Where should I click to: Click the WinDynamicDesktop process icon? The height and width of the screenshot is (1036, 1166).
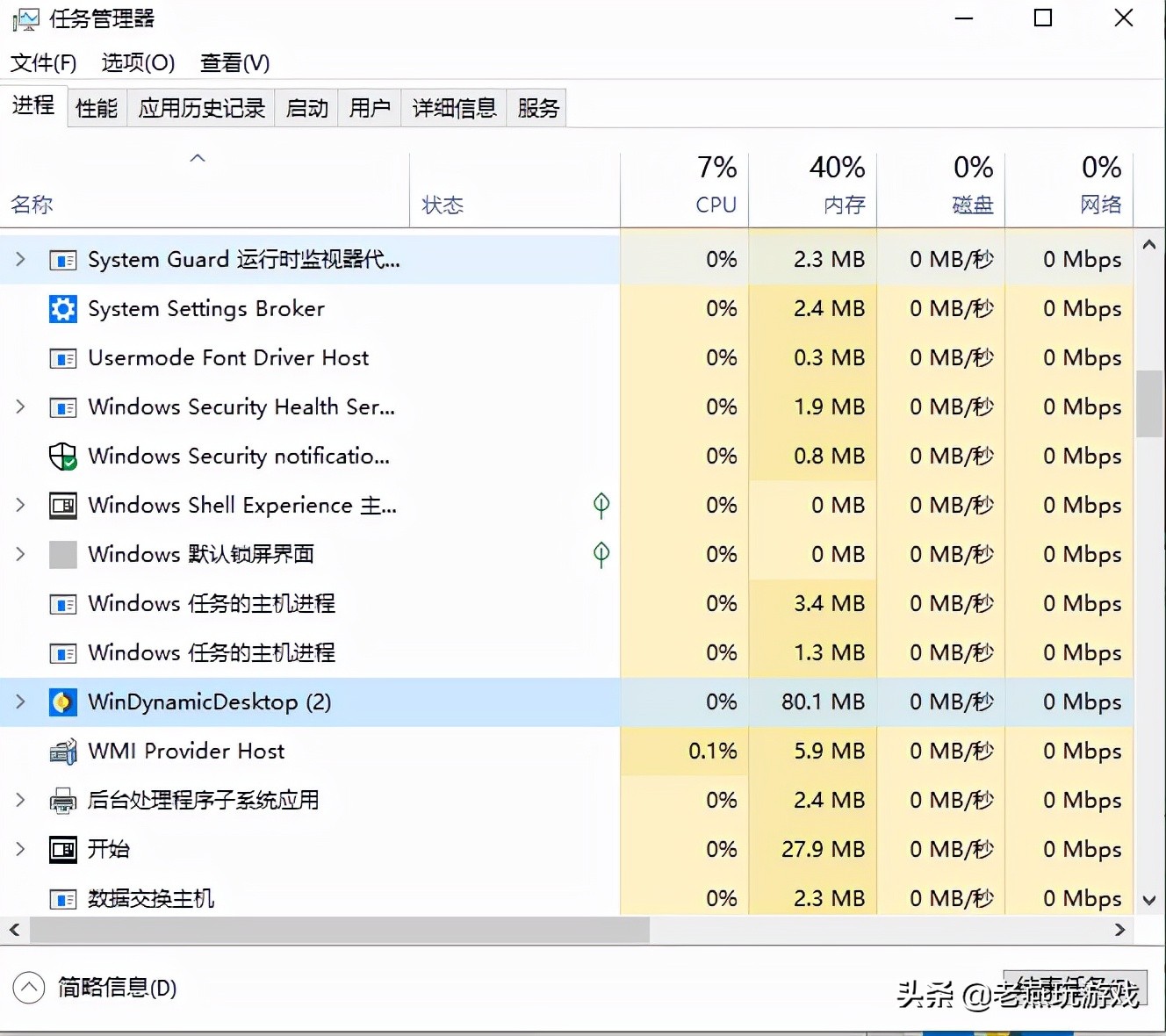62,702
